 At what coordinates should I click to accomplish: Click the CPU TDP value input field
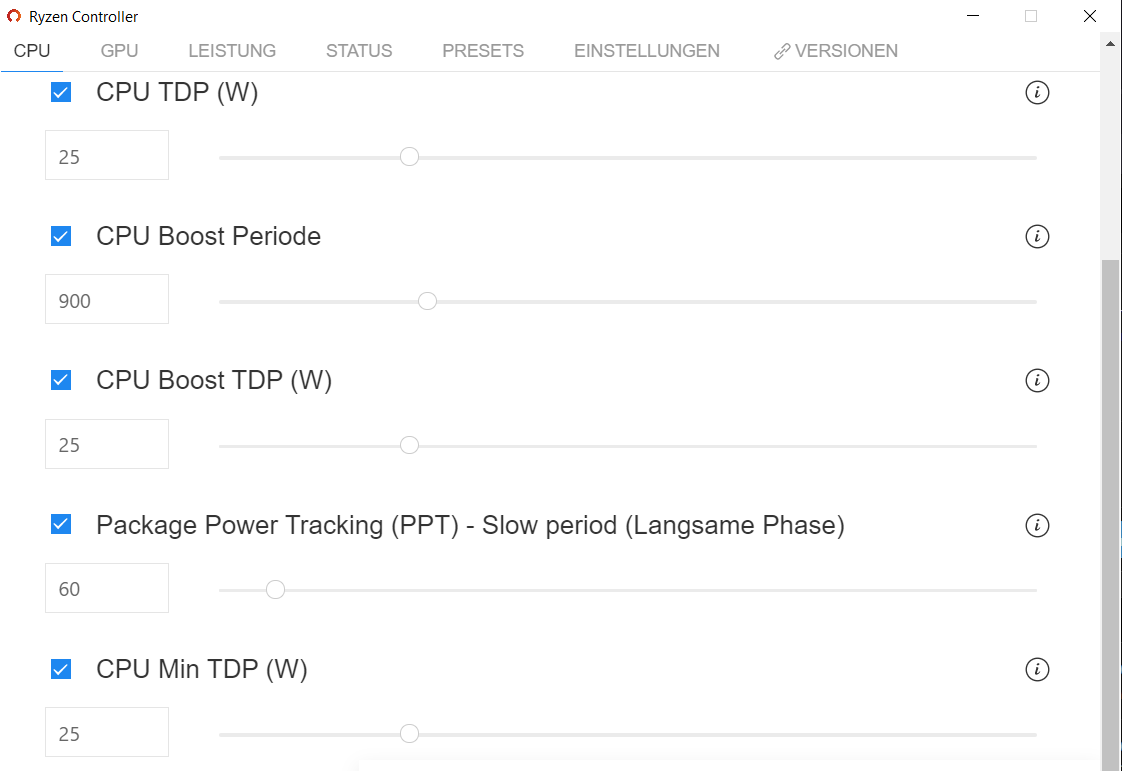(107, 156)
